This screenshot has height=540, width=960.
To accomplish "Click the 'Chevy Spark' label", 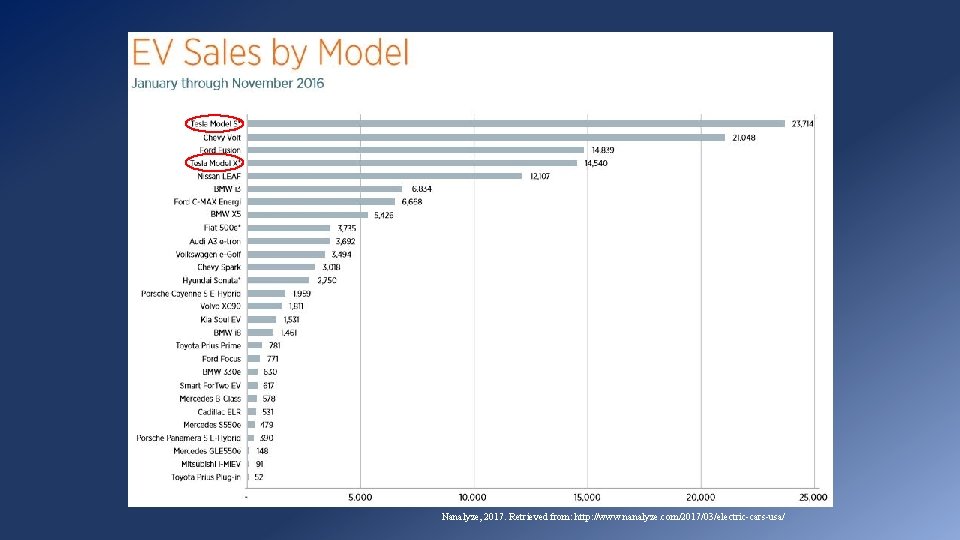I will click(x=219, y=267).
